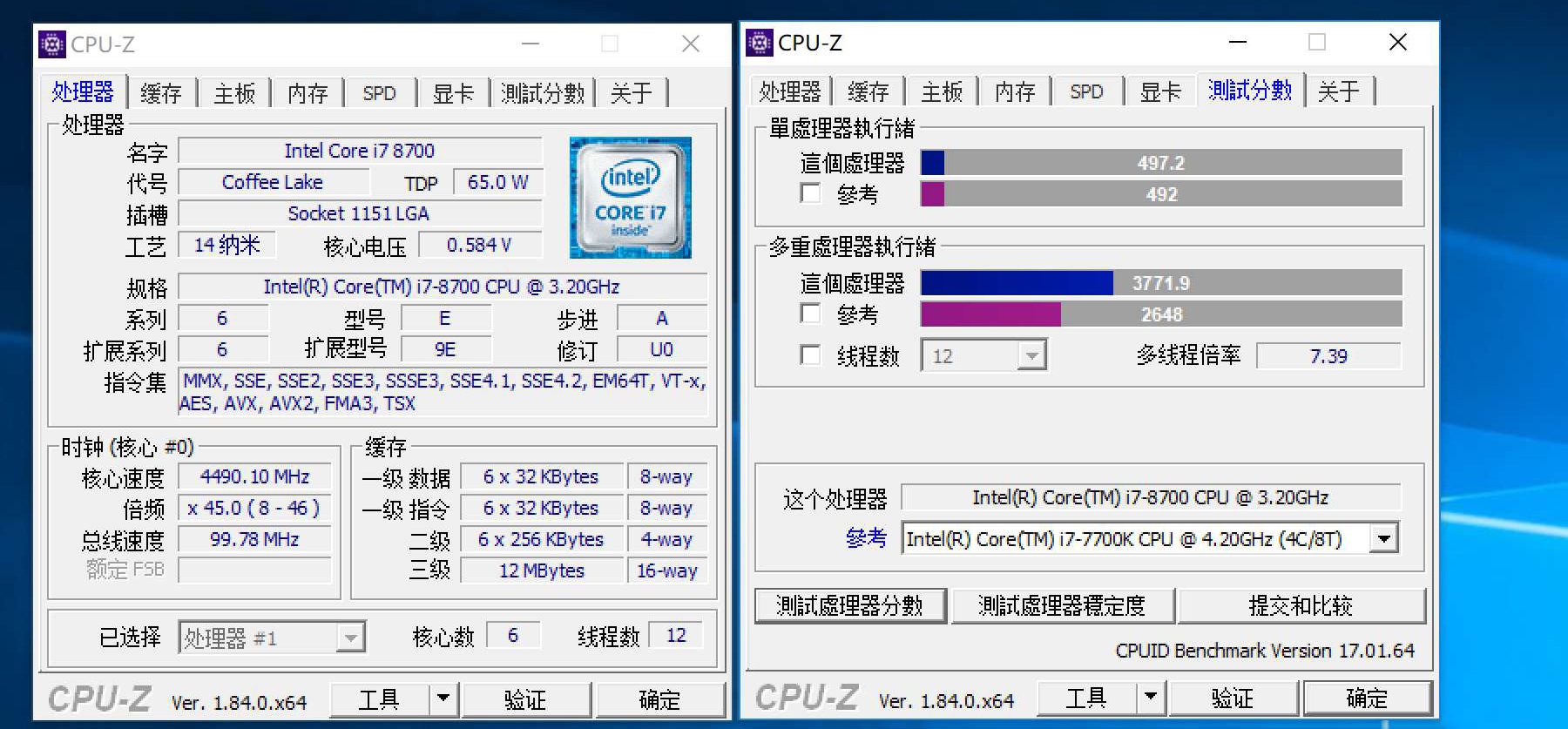Close the right CPU-Z benchmark window
The image size is (1568, 729).
pos(1398,42)
